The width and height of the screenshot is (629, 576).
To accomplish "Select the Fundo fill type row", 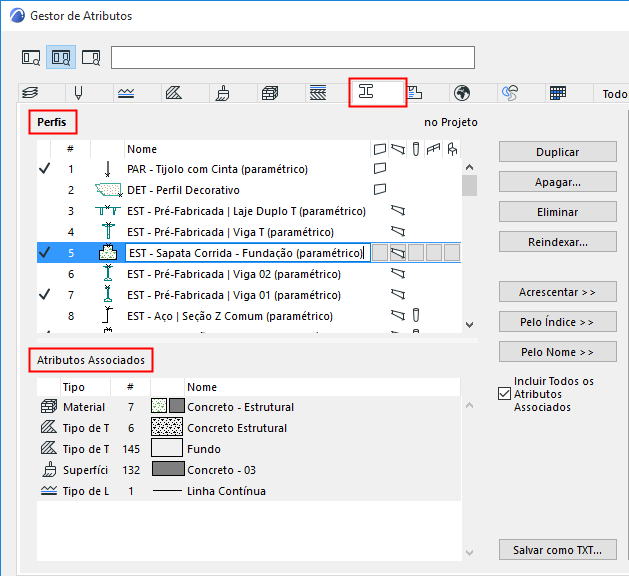I will point(249,449).
